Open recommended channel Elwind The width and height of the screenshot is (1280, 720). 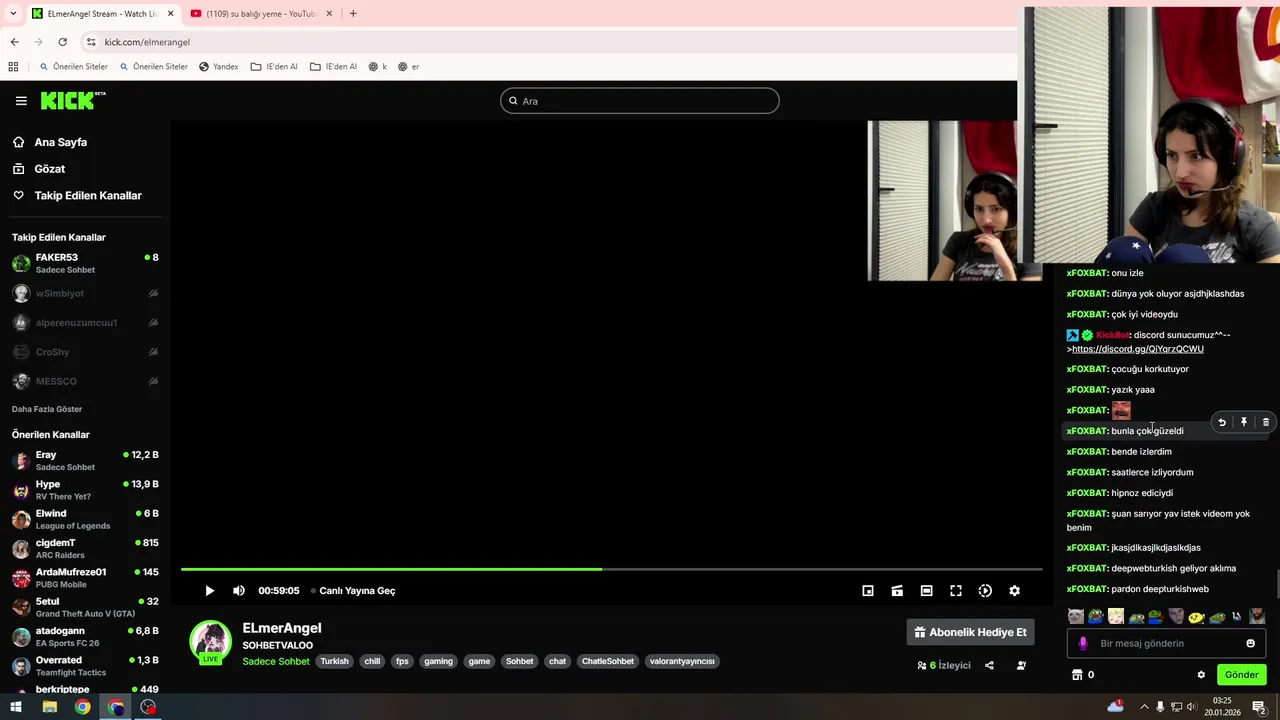coord(85,519)
